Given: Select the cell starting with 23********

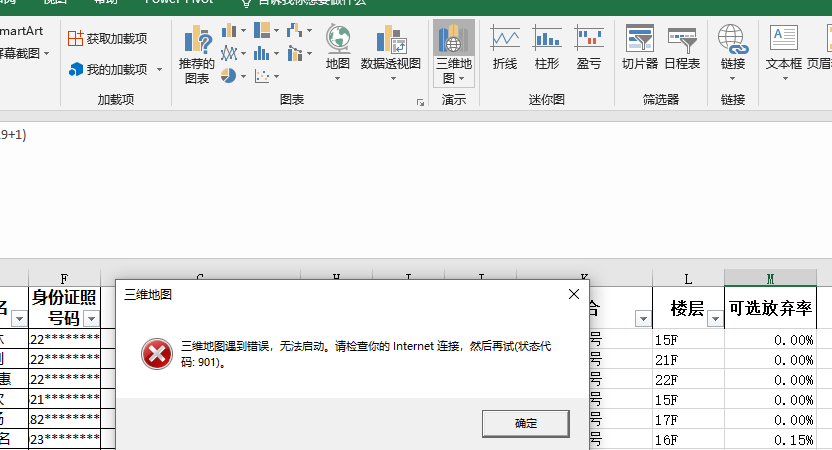Looking at the screenshot, I should pos(64,440).
